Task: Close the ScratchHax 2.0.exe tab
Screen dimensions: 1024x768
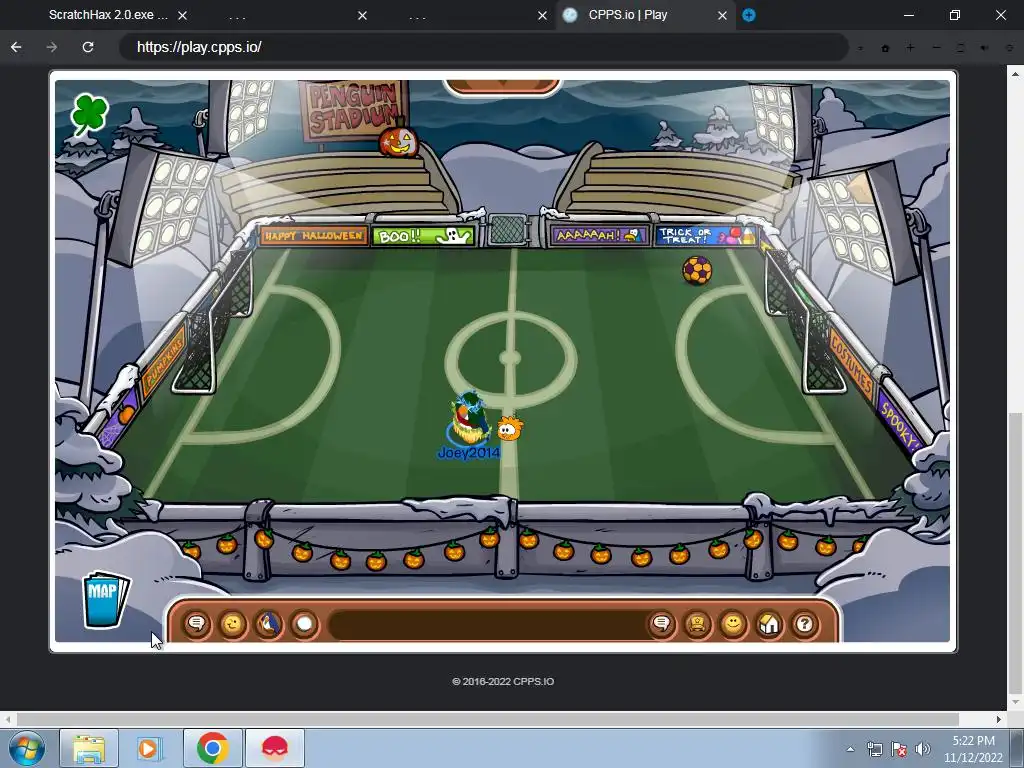Action: coord(183,16)
